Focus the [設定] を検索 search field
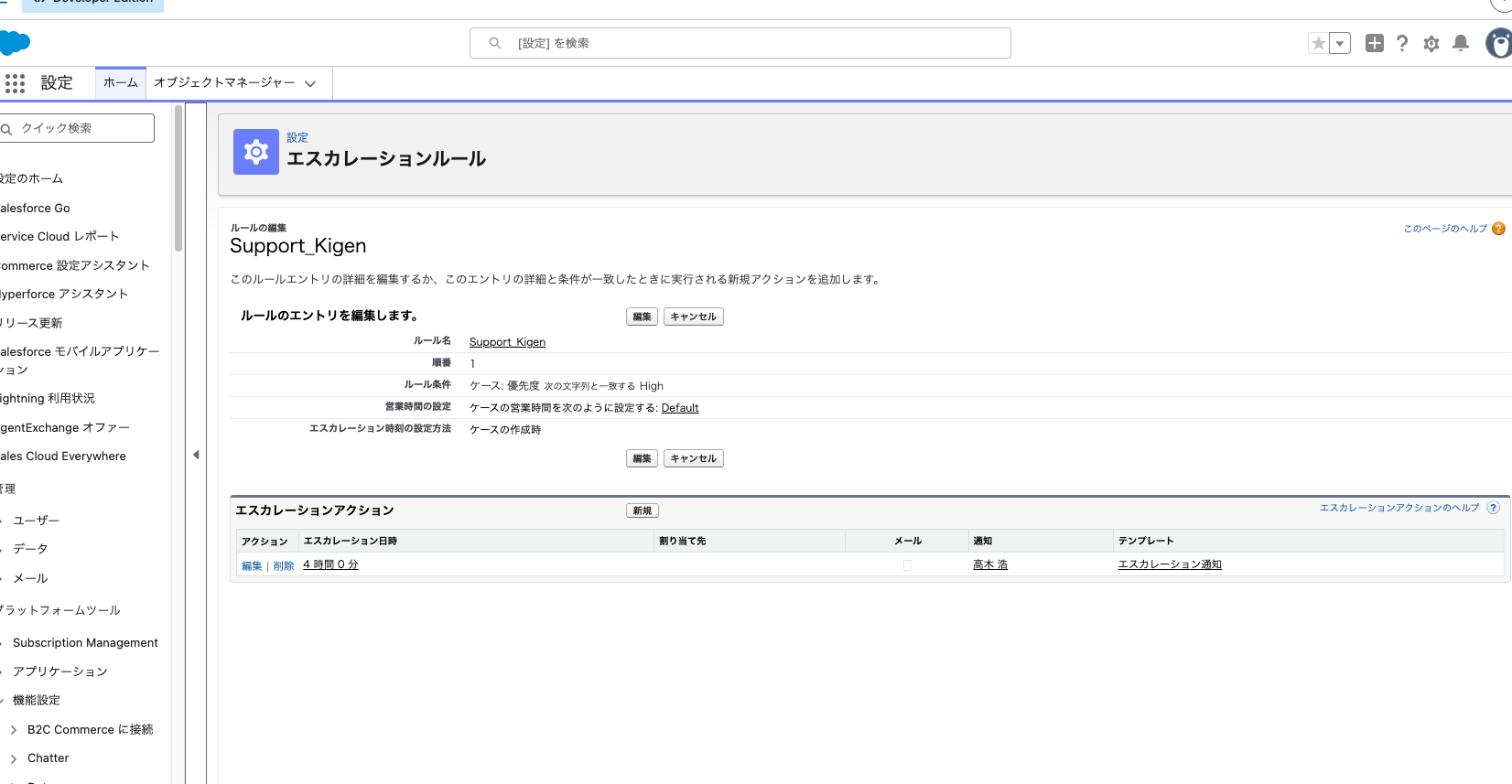The width and height of the screenshot is (1512, 784). 740,43
